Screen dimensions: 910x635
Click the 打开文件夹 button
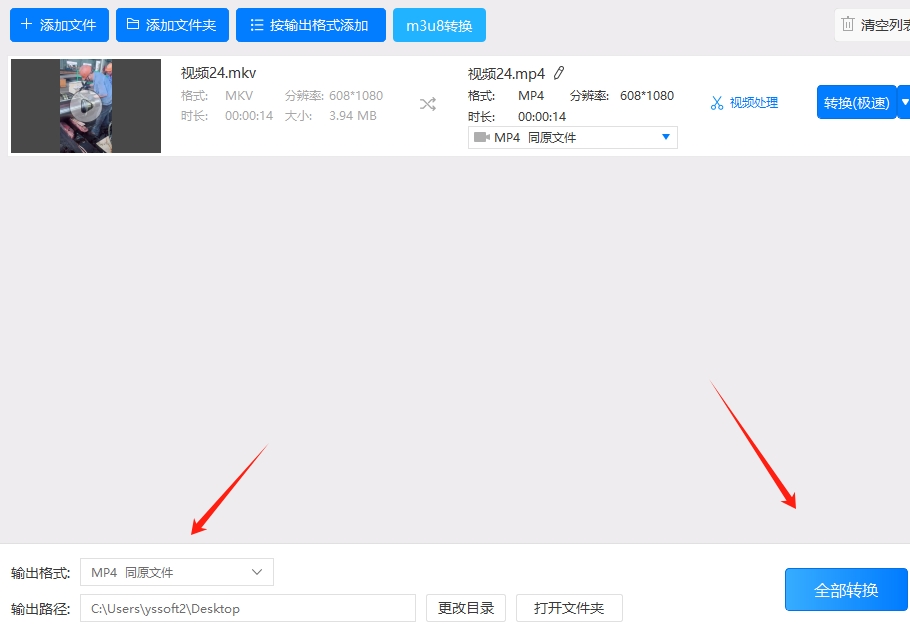[569, 608]
